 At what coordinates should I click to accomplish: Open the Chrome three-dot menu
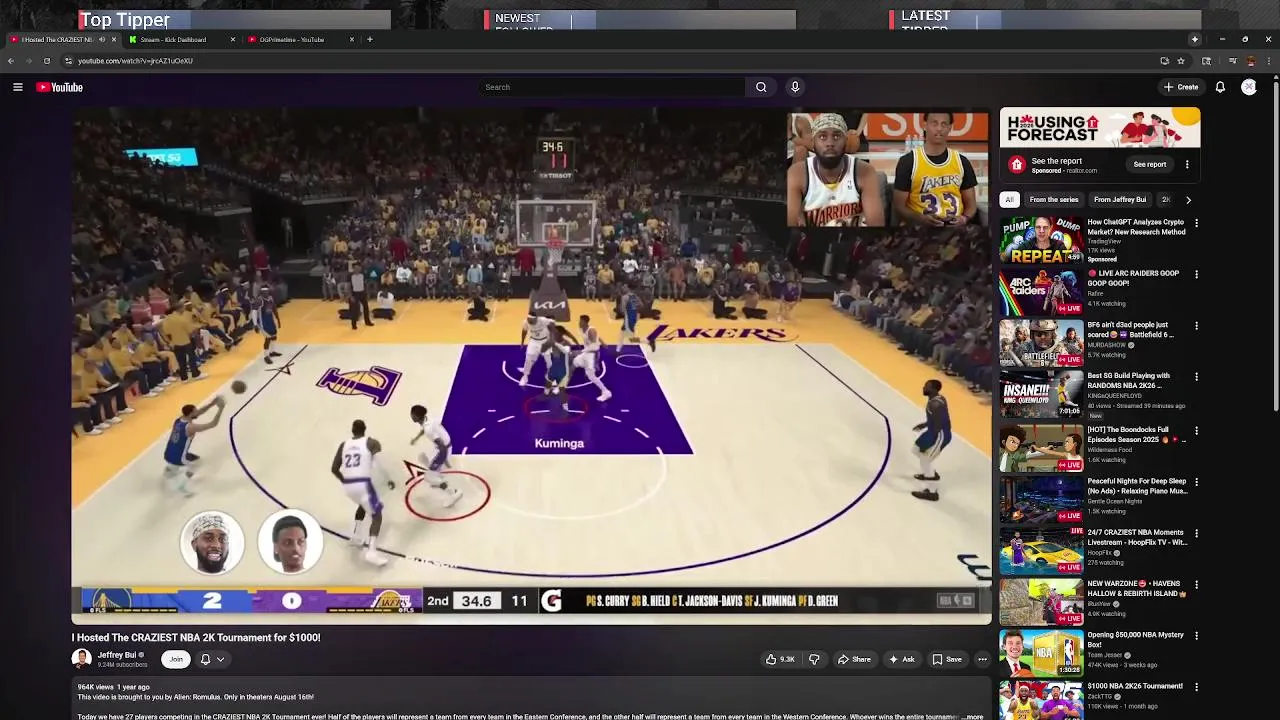(x=1268, y=61)
